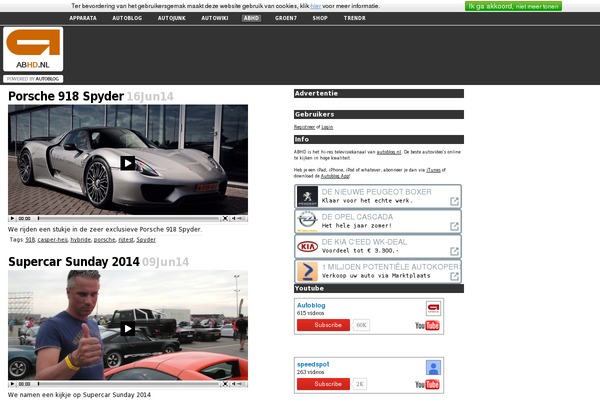Open the 'hier' cookie information link
Image resolution: width=600 pixels, height=400 pixels.
(316, 6)
